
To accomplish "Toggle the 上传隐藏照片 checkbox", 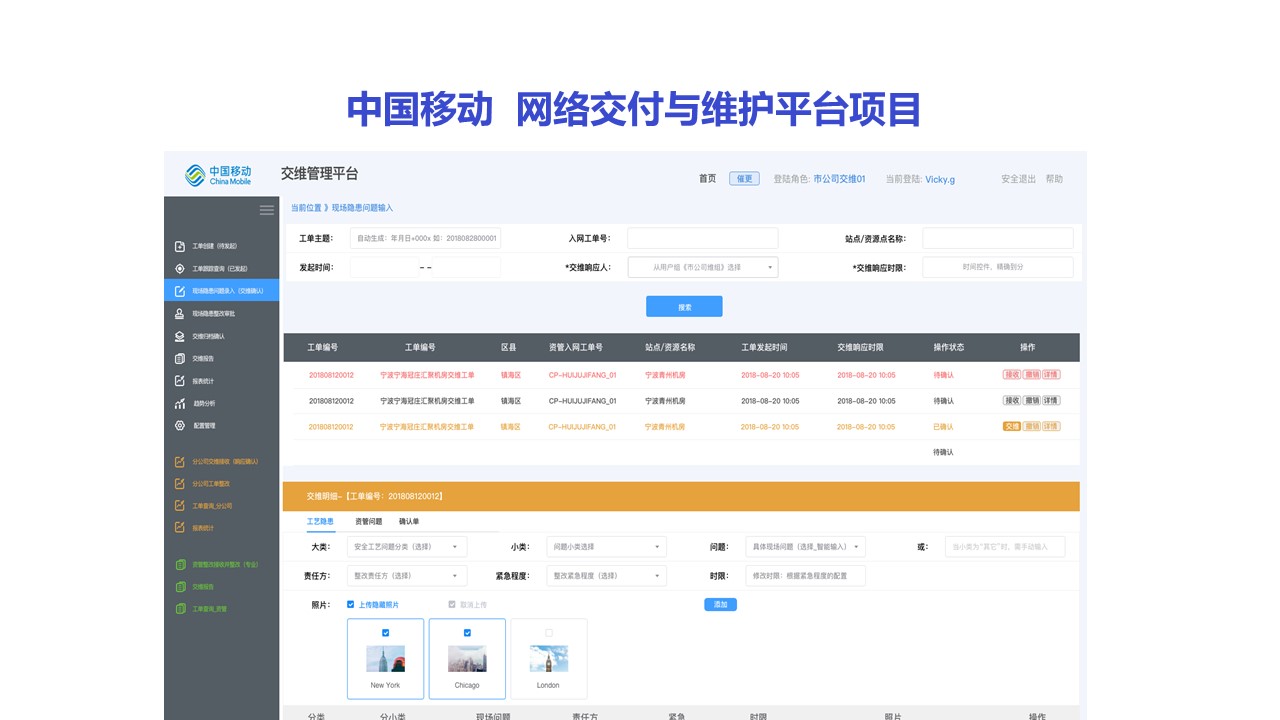I will tap(350, 604).
